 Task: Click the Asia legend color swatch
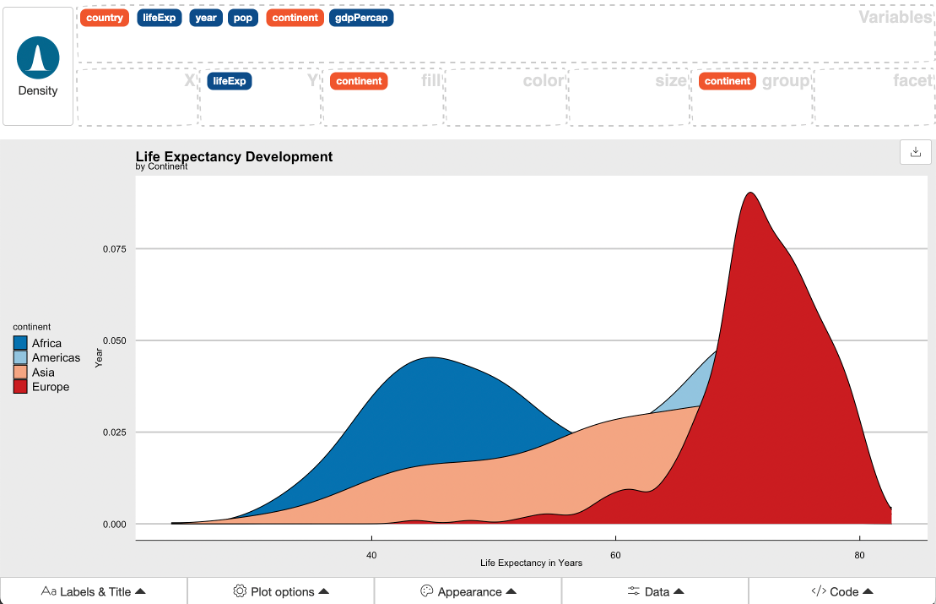pyautogui.click(x=20, y=372)
